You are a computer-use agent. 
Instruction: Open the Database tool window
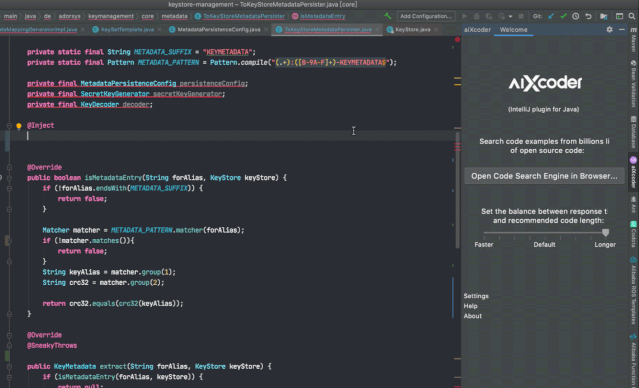tap(633, 132)
